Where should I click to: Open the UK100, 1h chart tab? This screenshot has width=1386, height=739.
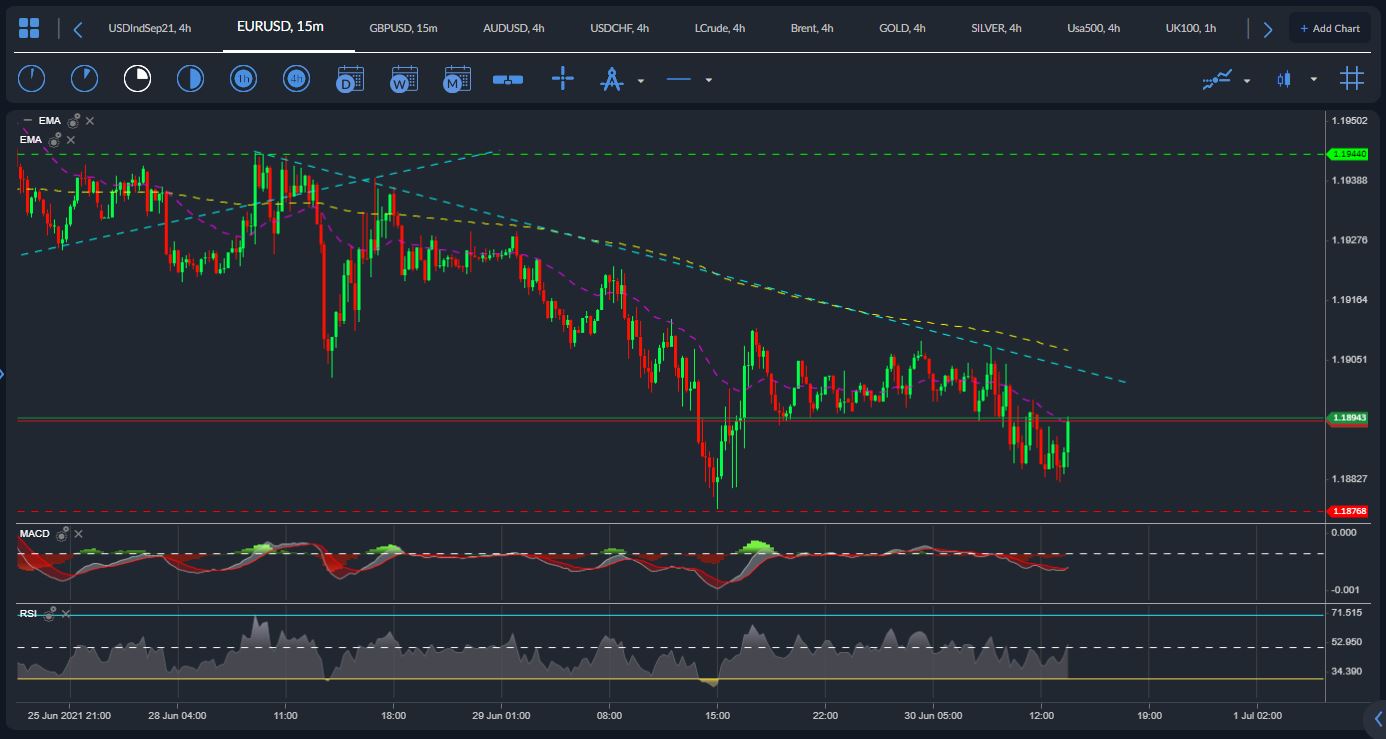pyautogui.click(x=1191, y=28)
